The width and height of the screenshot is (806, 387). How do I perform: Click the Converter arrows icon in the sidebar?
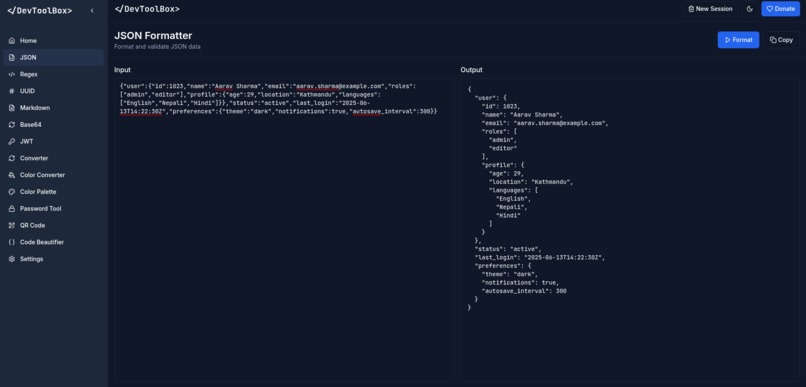pos(12,158)
